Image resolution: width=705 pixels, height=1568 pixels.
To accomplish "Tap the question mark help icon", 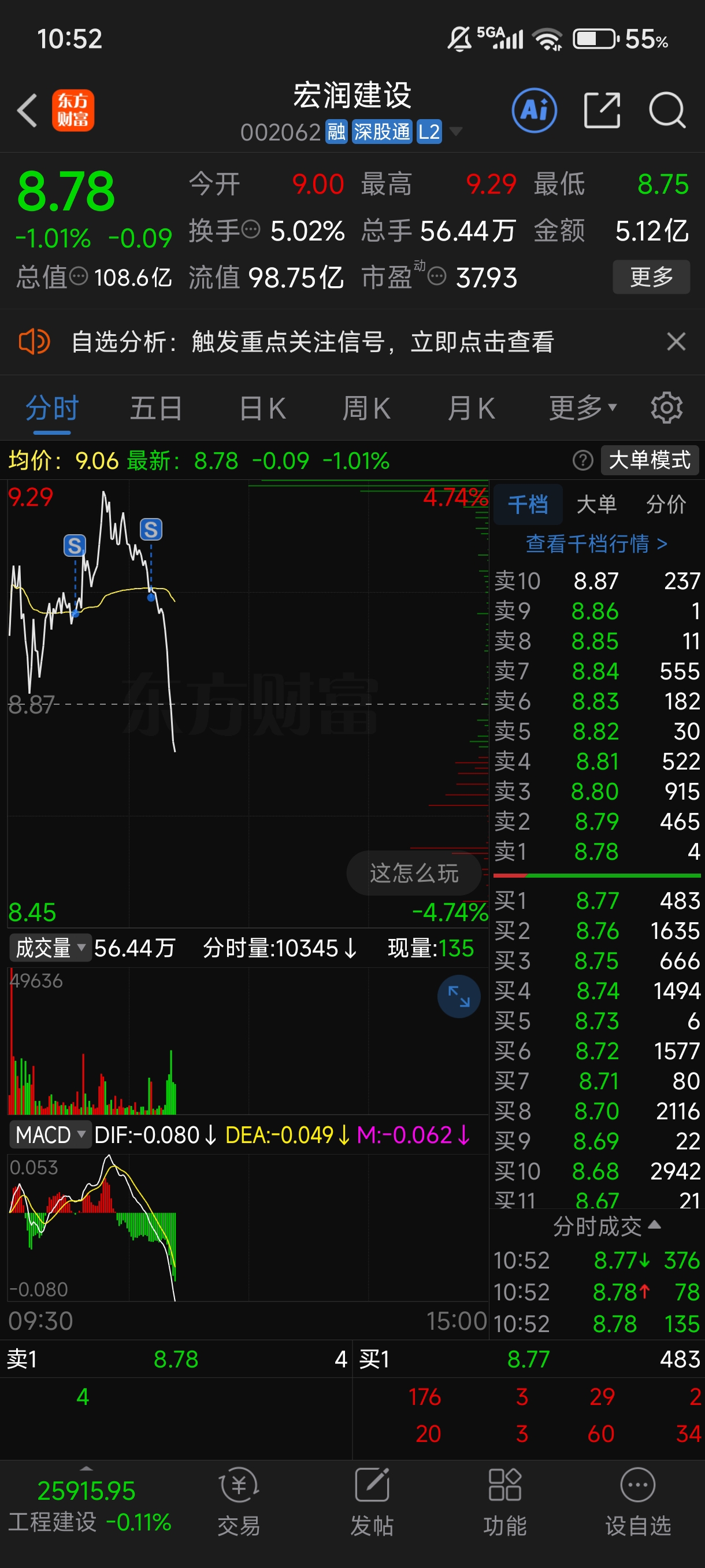I will pyautogui.click(x=582, y=461).
